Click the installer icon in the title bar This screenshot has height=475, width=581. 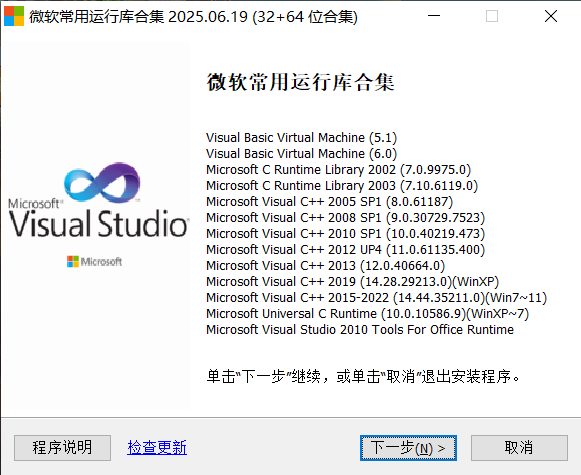[14, 16]
